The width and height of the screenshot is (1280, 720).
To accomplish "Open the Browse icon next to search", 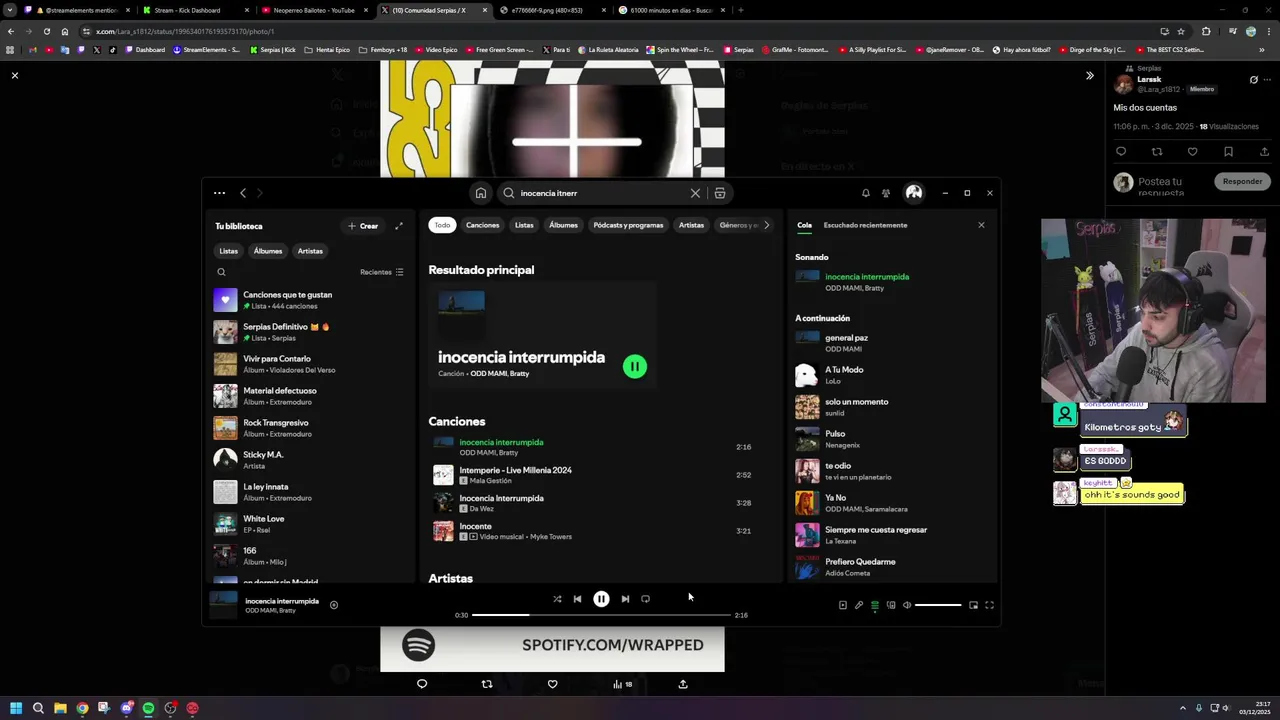I will [x=719, y=193].
